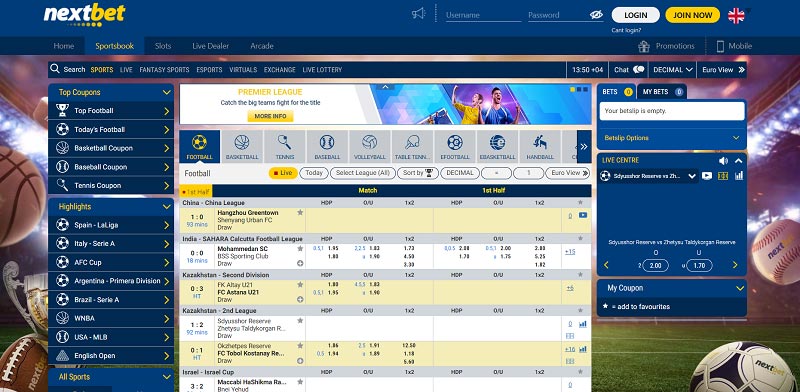The height and width of the screenshot is (392, 800).
Task: Open Live Centre video stream icon
Action: click(x=707, y=176)
